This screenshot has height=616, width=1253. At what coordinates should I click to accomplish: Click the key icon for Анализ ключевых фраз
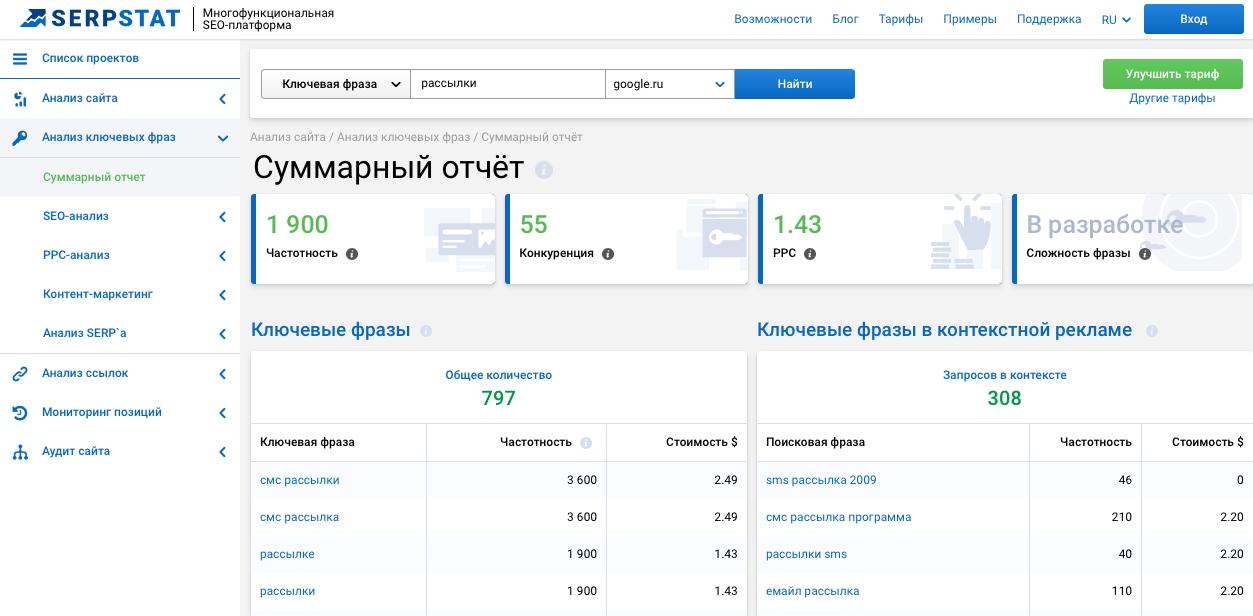click(19, 138)
